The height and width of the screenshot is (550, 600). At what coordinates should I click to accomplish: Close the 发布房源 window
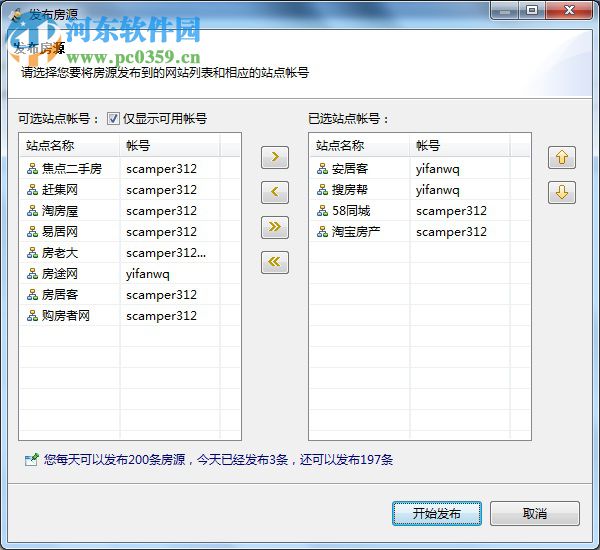tap(569, 10)
